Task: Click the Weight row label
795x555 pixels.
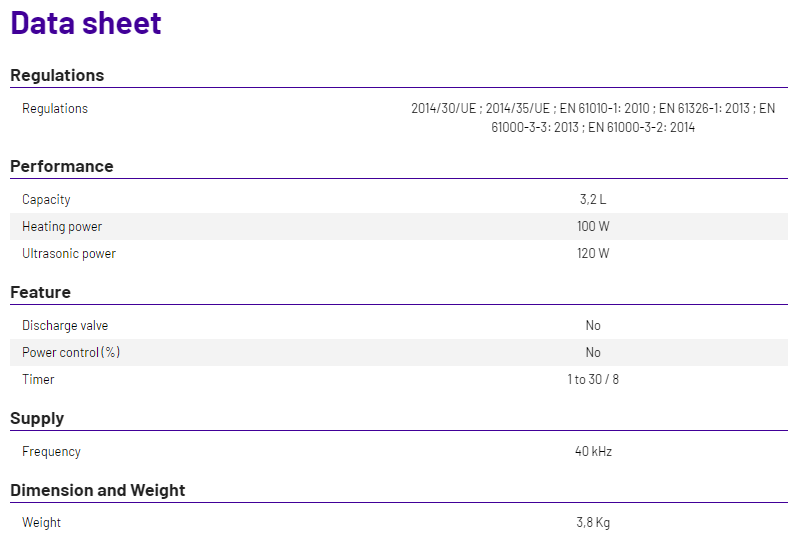Action: point(41,523)
